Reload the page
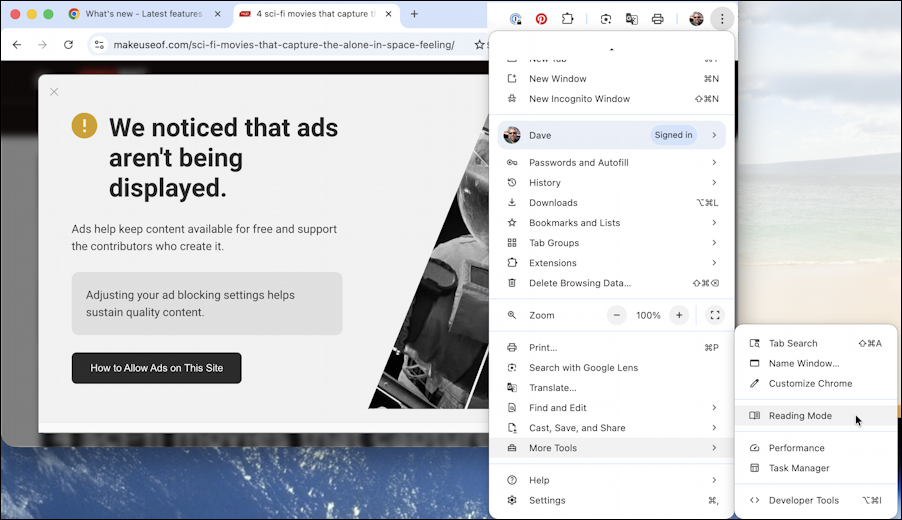Screen dimensions: 902x520 point(68,44)
